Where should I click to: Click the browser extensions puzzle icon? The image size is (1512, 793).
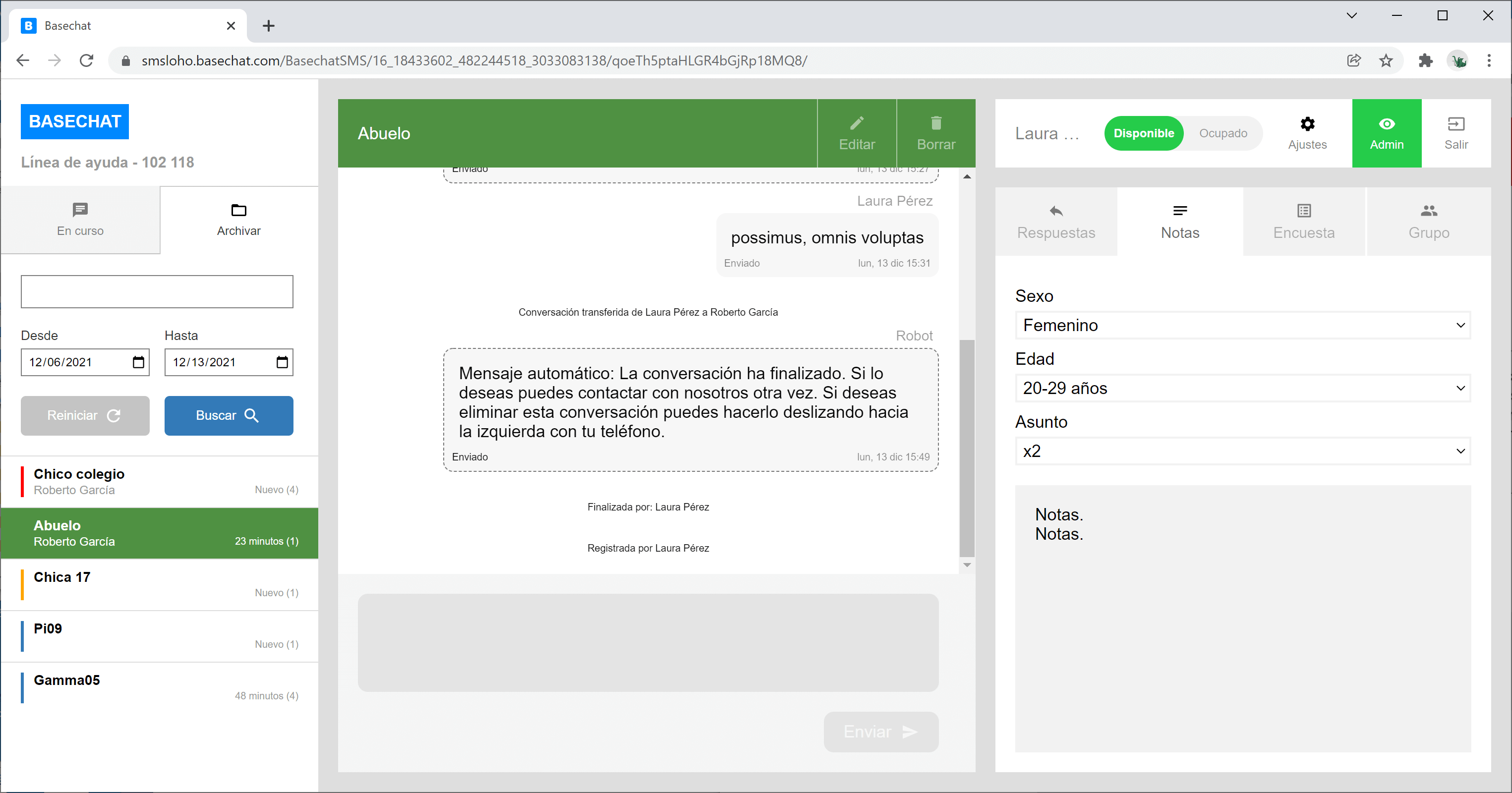pyautogui.click(x=1425, y=60)
